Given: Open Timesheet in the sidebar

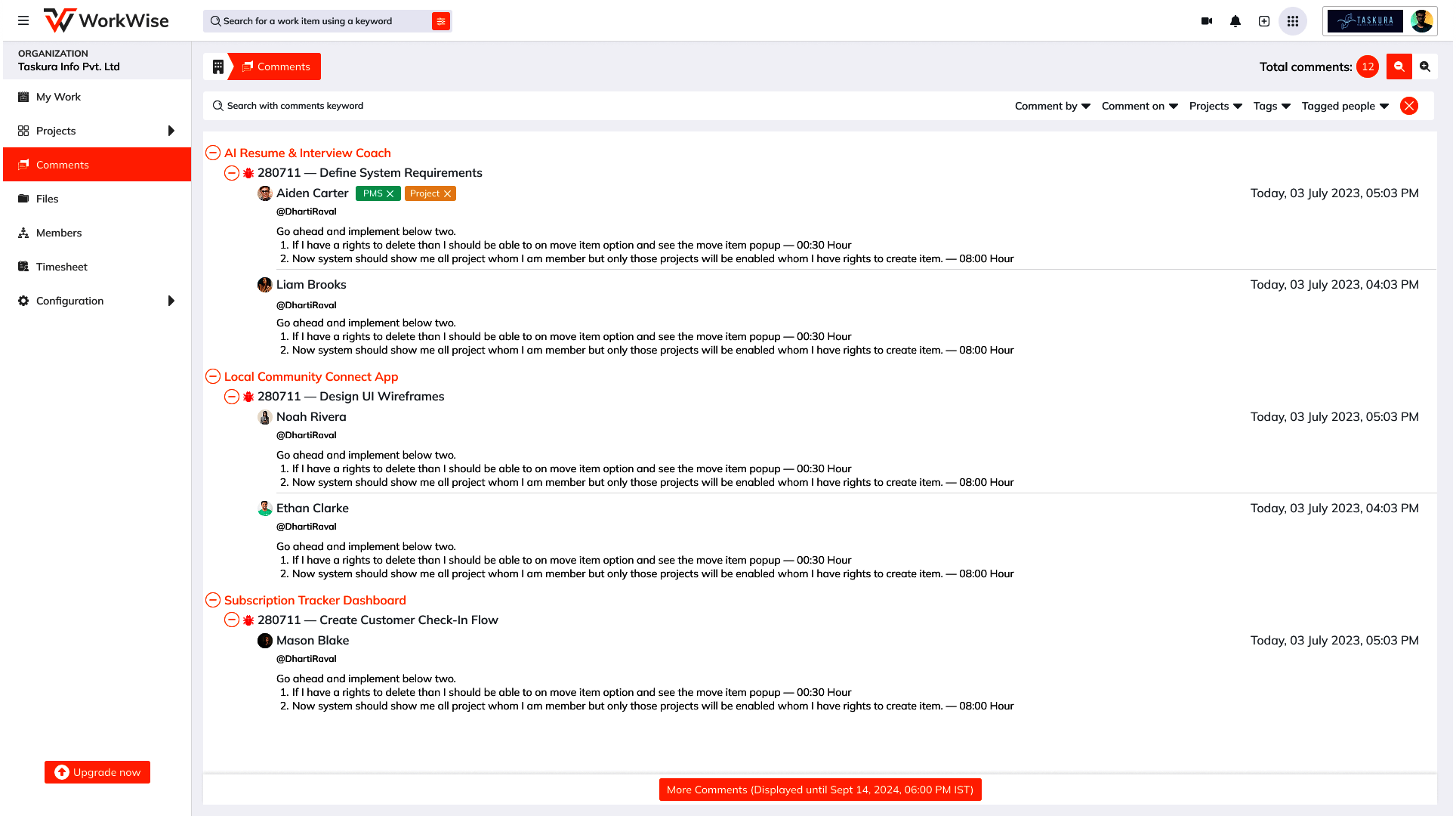Looking at the screenshot, I should click(62, 267).
